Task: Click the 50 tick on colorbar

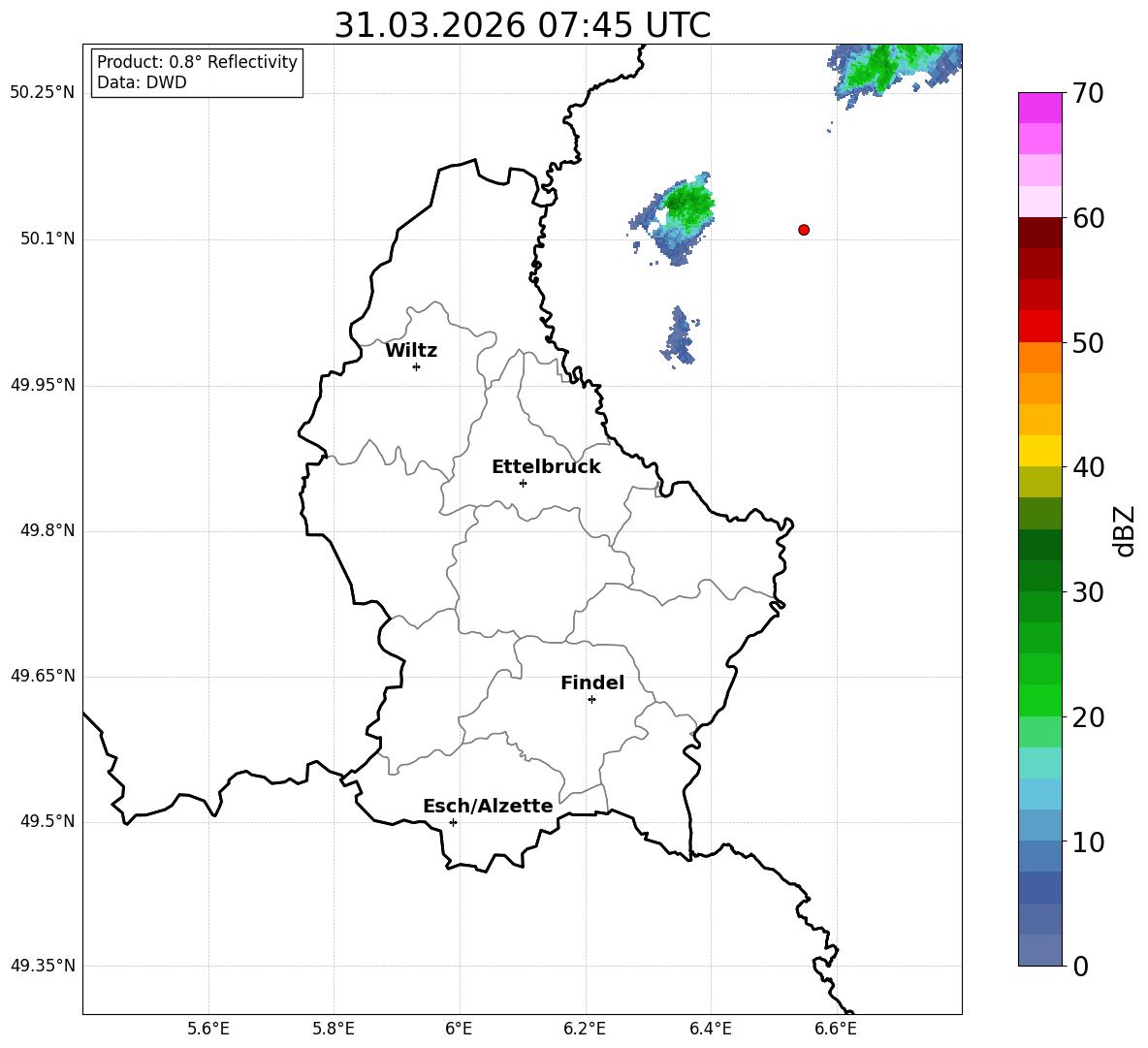Action: [1088, 342]
